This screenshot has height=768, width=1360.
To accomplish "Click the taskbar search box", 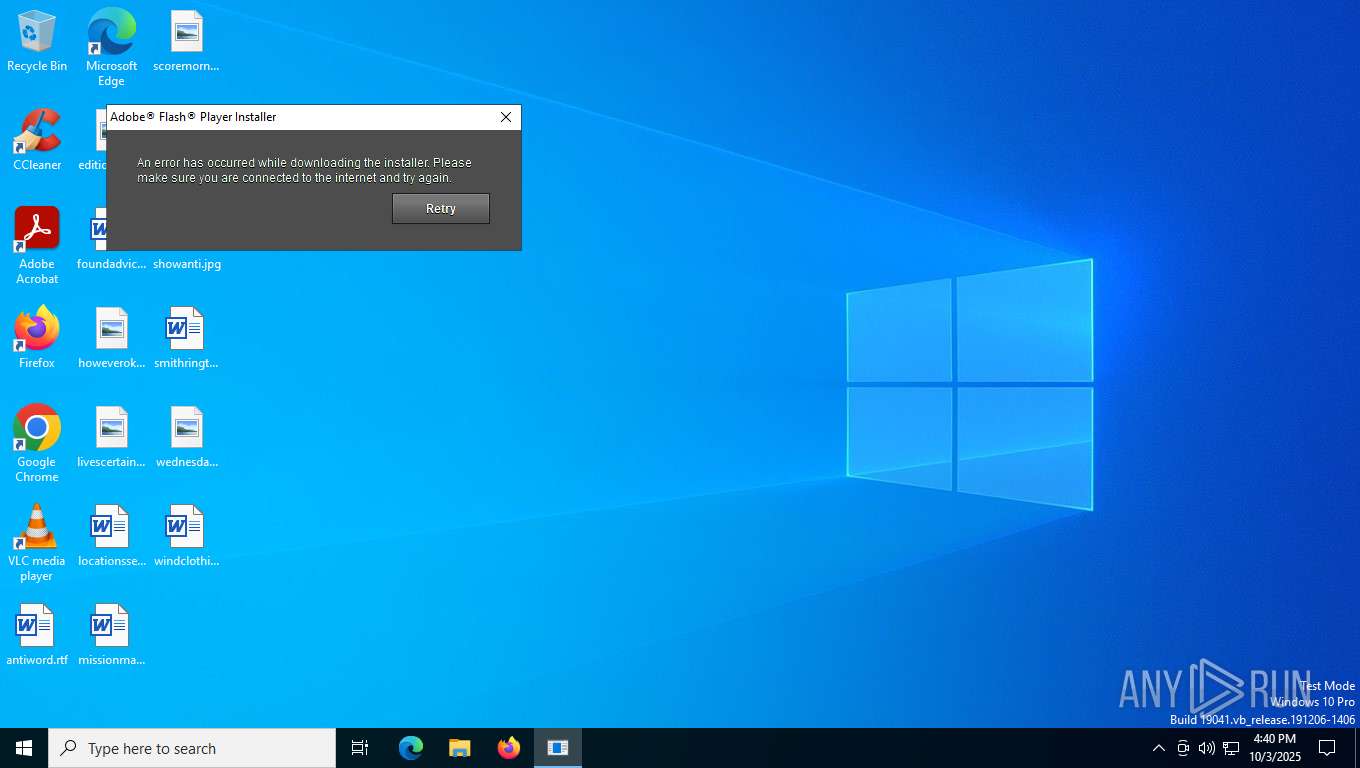I will pos(192,748).
